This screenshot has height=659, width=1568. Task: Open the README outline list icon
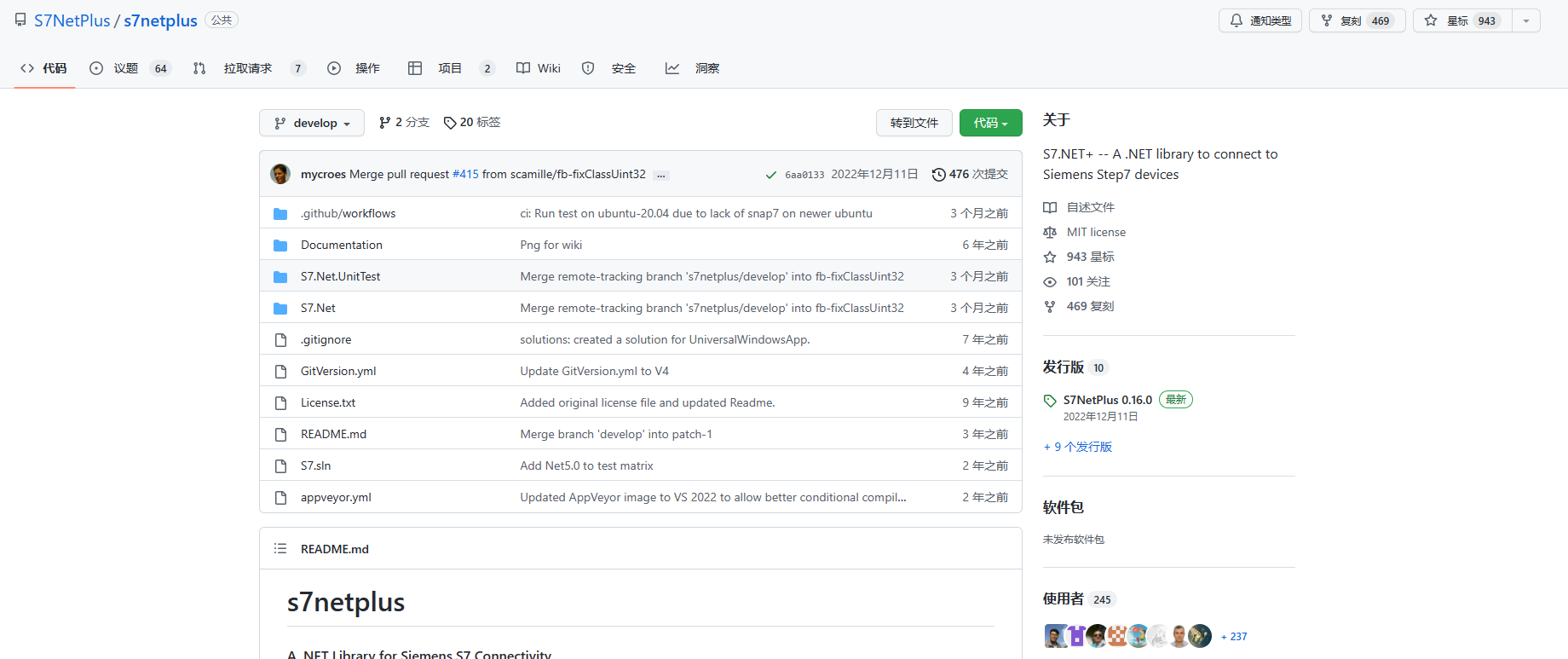280,549
